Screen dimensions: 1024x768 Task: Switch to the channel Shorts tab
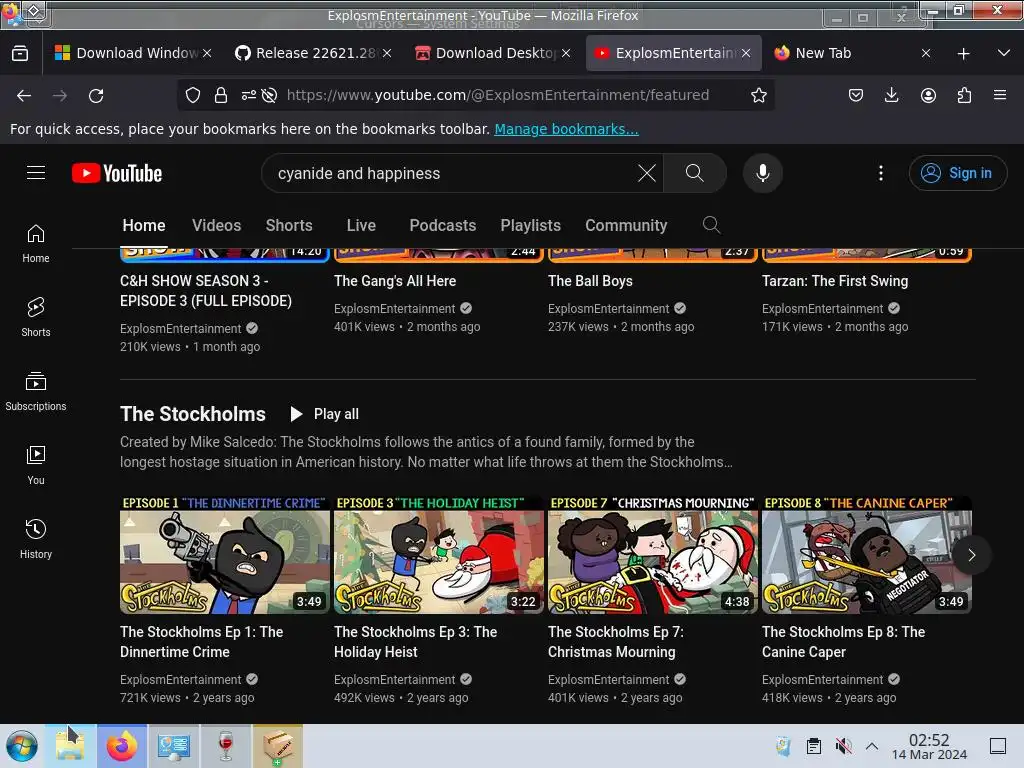tap(289, 225)
